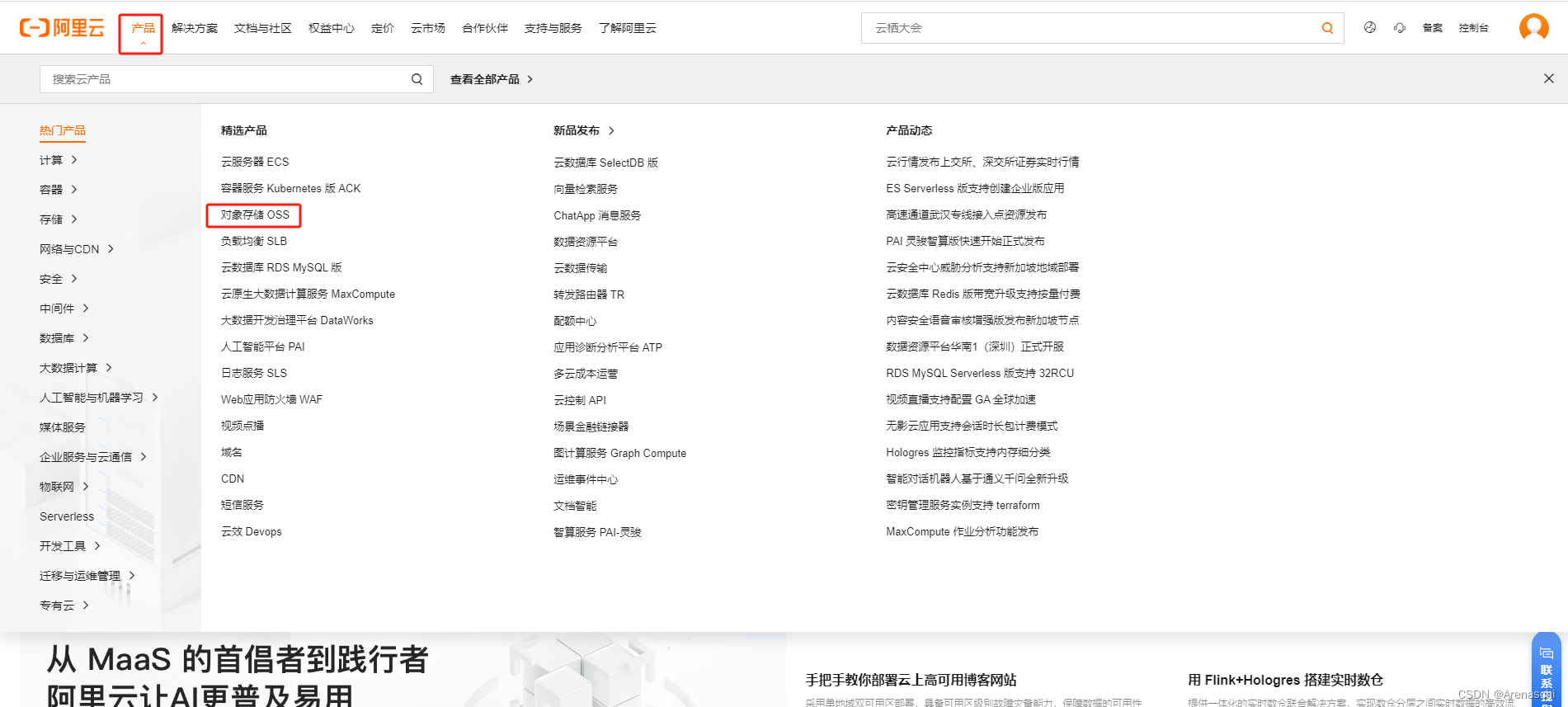The image size is (1568, 707).
Task: Expand the 容器 category
Action: click(x=59, y=190)
